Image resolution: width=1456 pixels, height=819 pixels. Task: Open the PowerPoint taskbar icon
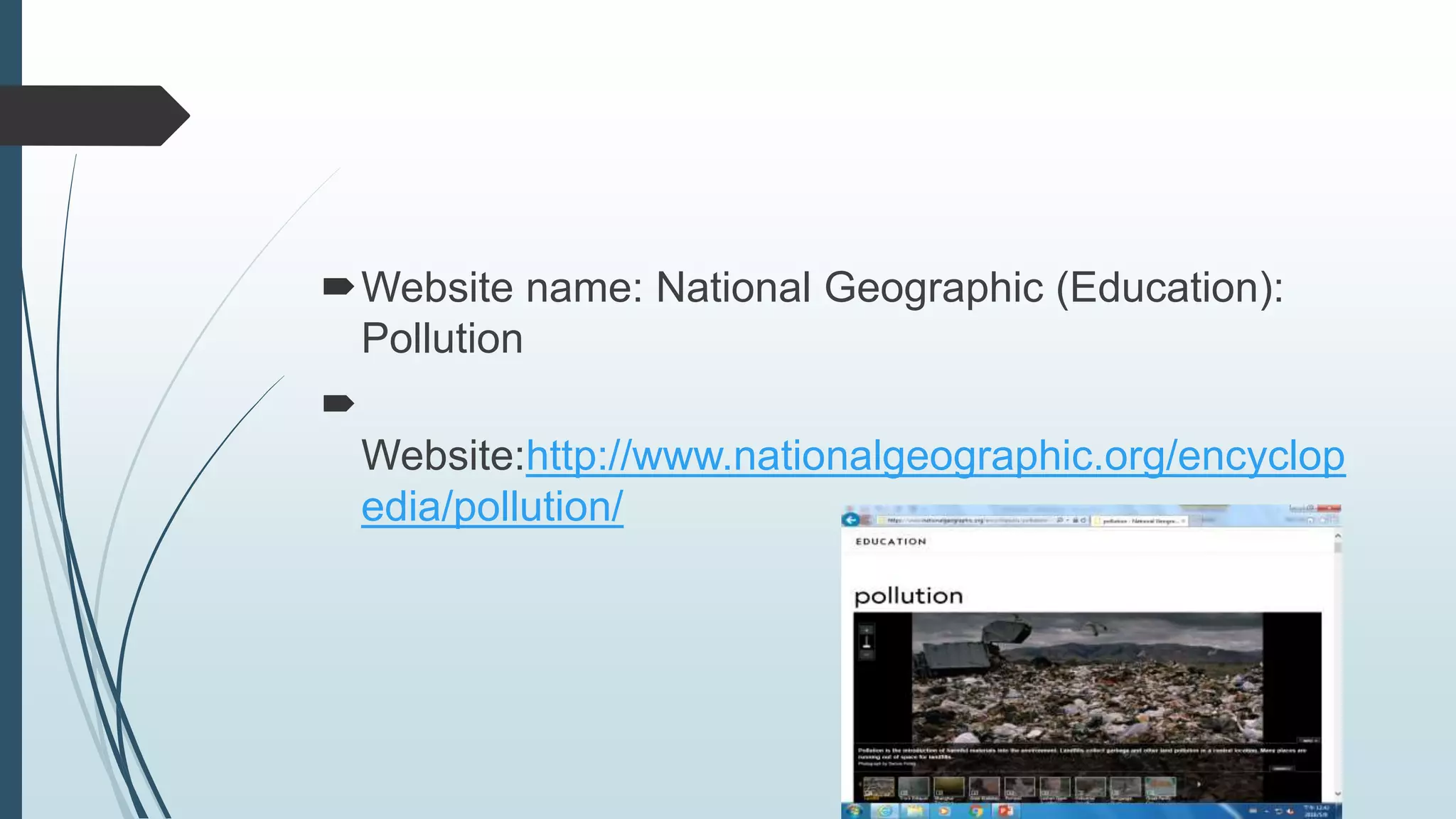(1006, 811)
